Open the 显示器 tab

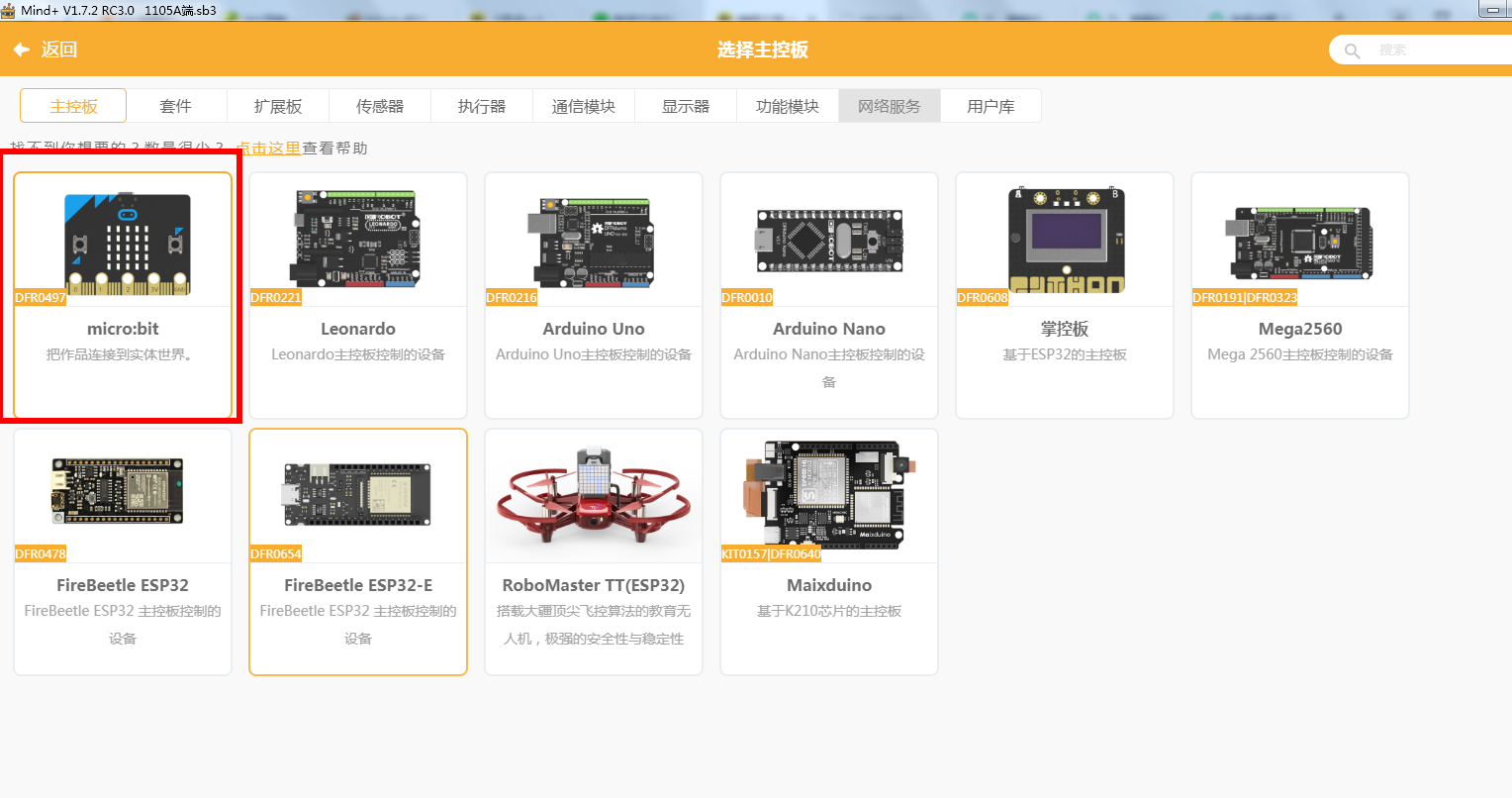pyautogui.click(x=686, y=106)
